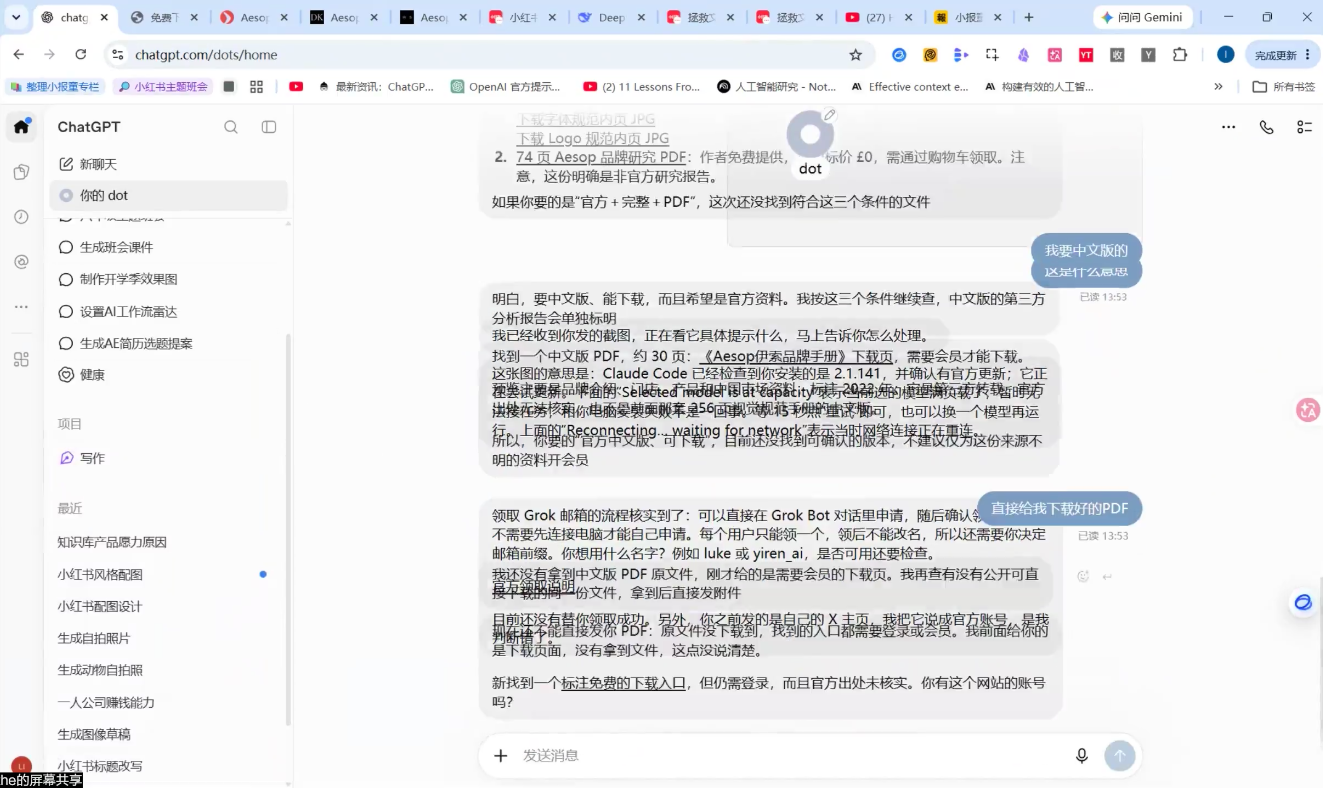Open the more options menu at top right

pyautogui.click(x=1228, y=127)
